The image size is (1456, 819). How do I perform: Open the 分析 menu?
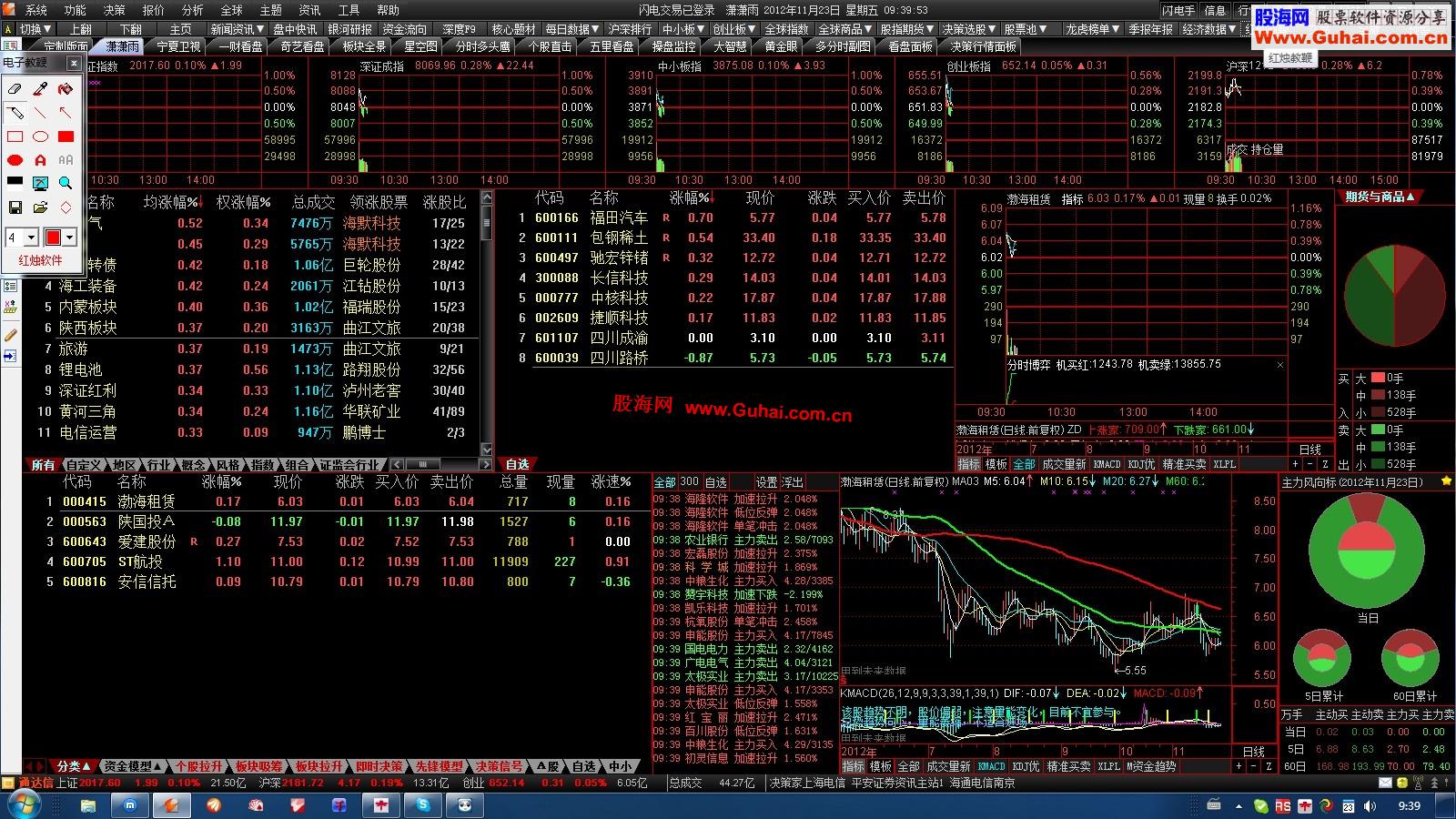pos(193,10)
